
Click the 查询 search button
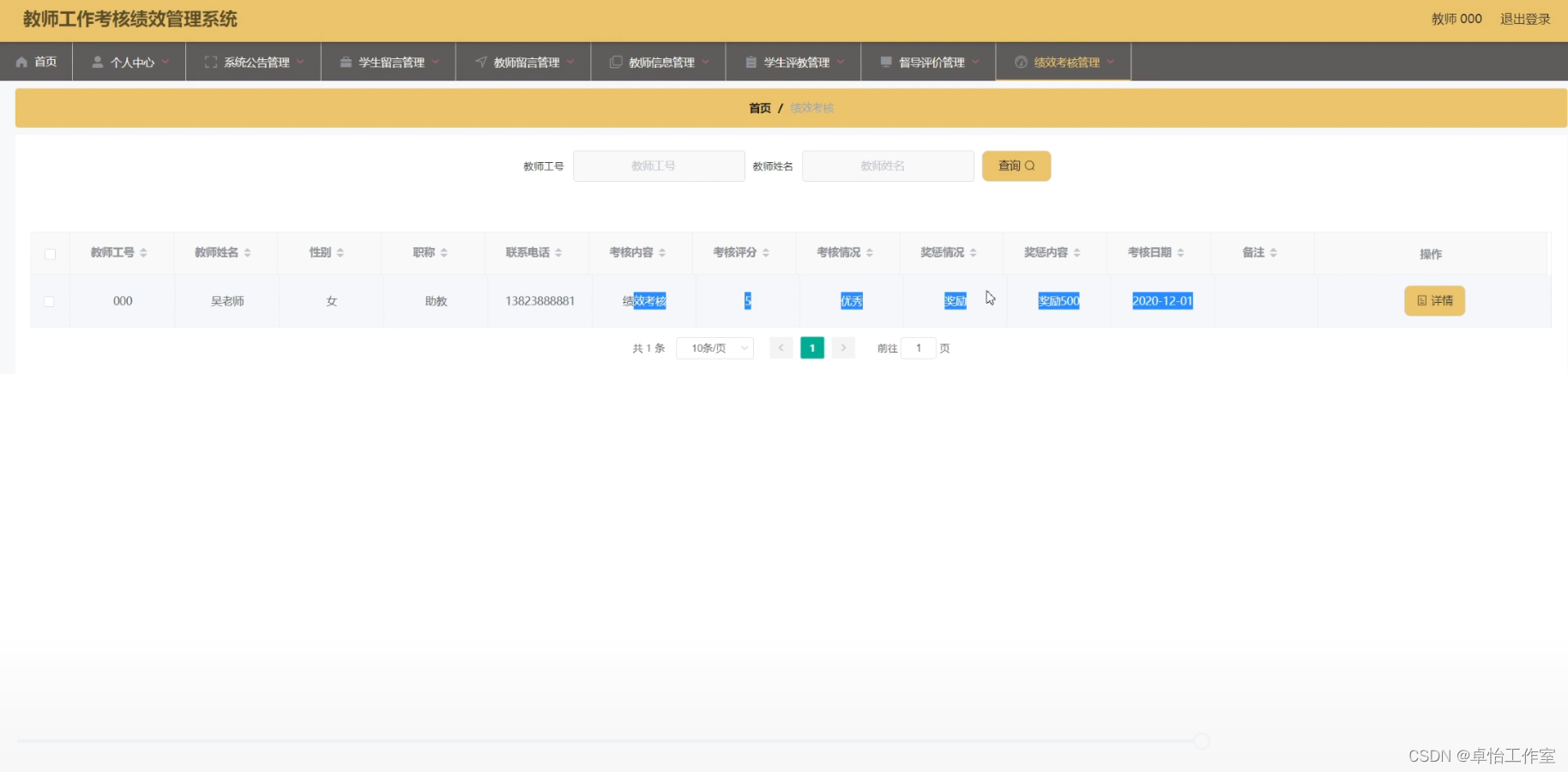point(1016,166)
